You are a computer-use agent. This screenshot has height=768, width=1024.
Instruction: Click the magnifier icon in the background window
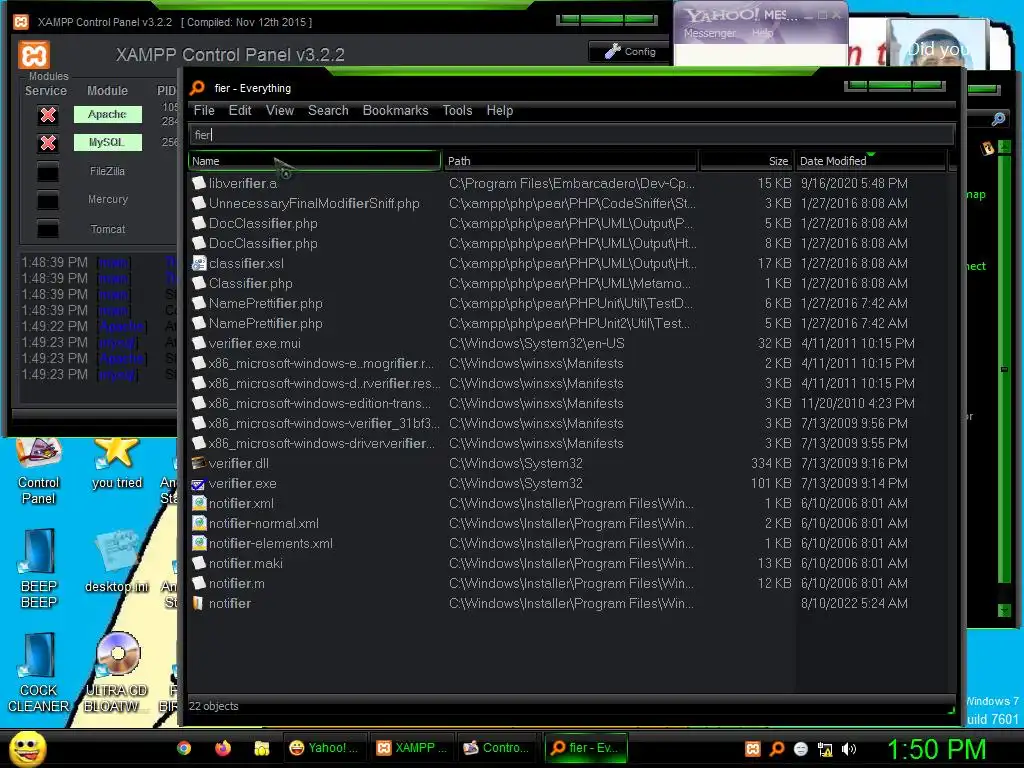[x=998, y=119]
